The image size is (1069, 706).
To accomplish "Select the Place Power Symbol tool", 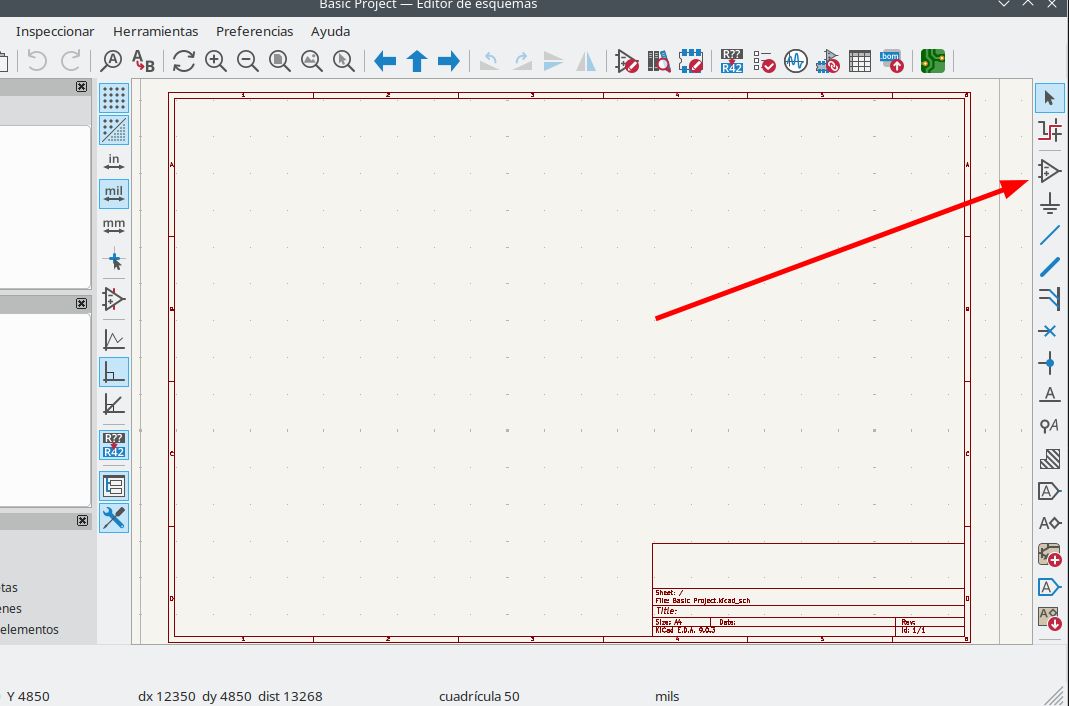I will pyautogui.click(x=1049, y=205).
